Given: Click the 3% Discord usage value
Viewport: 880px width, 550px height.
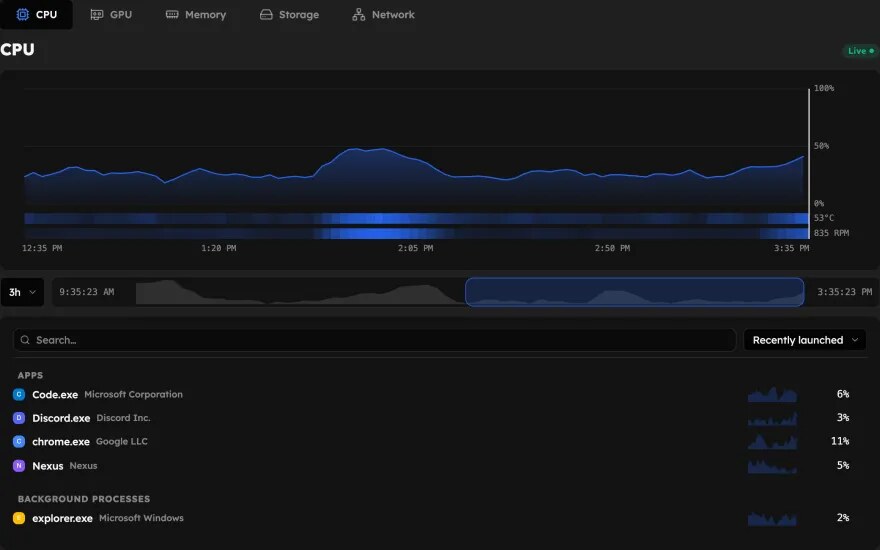Looking at the screenshot, I should pos(842,418).
